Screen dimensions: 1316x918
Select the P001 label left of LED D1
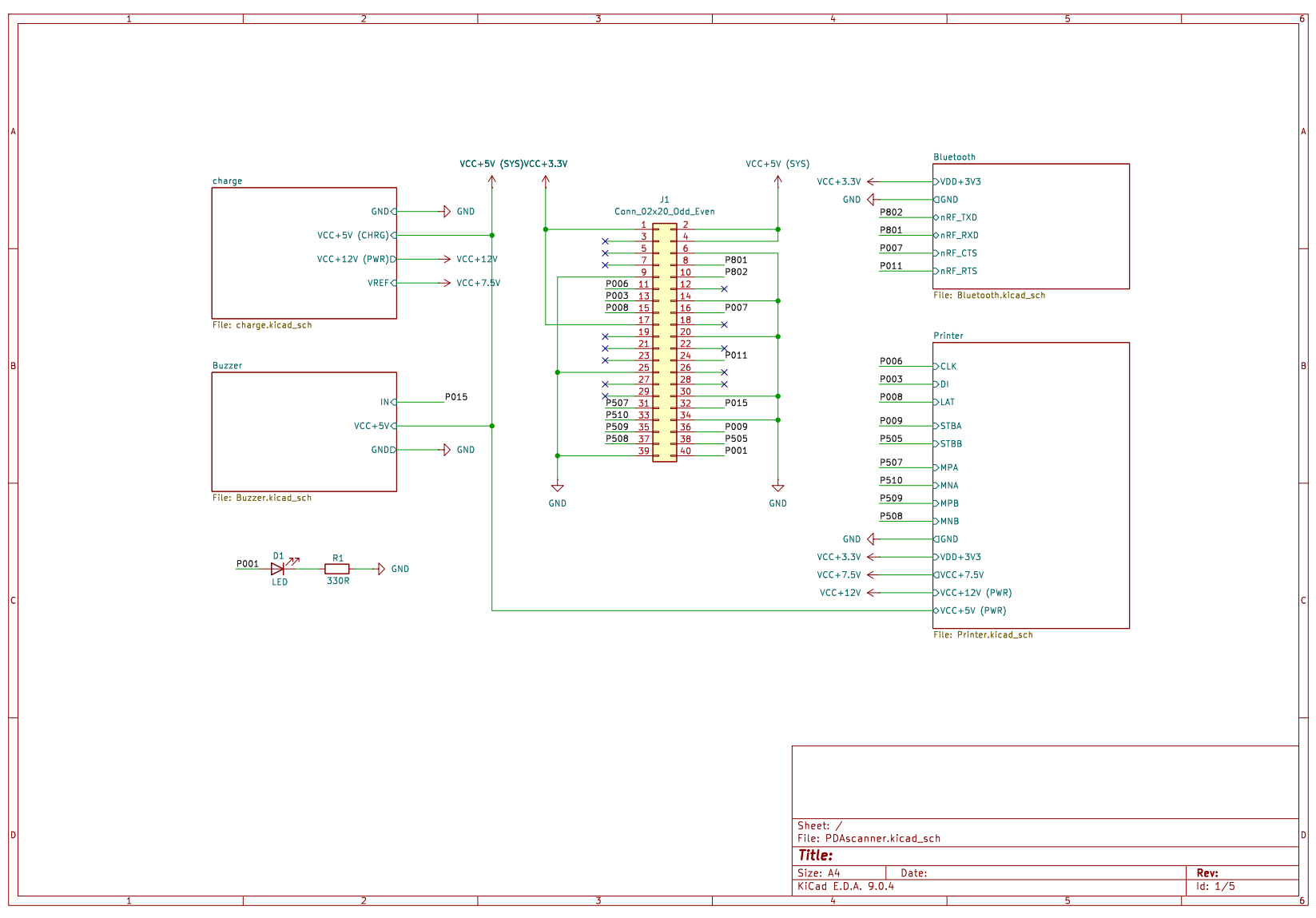248,564
